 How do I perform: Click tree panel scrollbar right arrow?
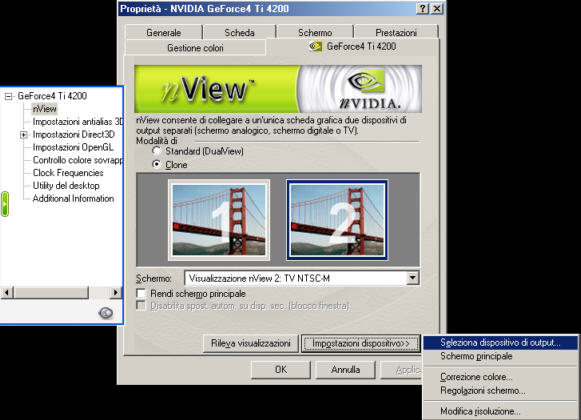(116, 292)
